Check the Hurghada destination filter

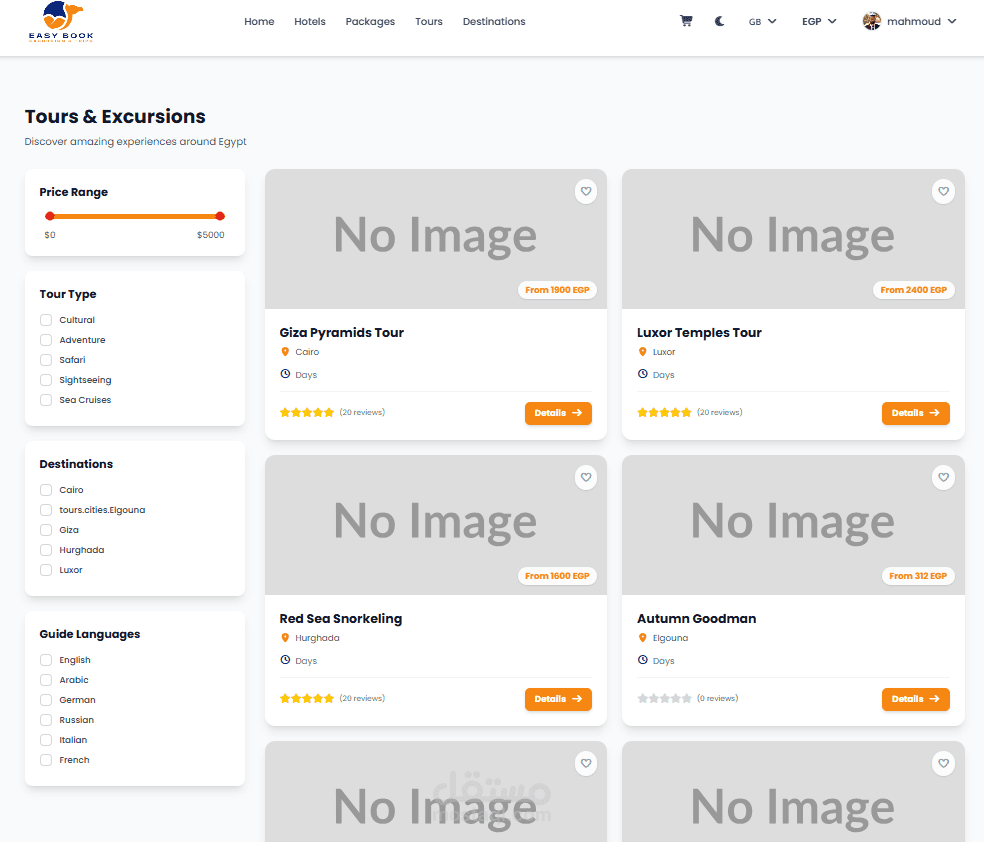coord(46,550)
